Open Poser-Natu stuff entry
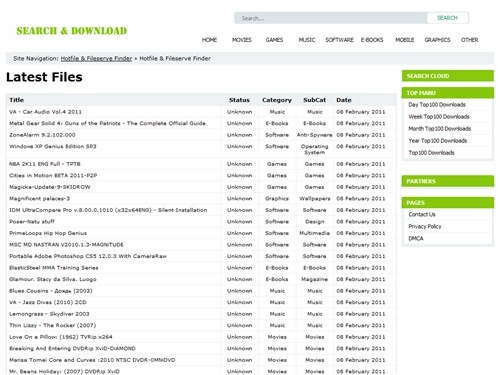 click(32, 222)
